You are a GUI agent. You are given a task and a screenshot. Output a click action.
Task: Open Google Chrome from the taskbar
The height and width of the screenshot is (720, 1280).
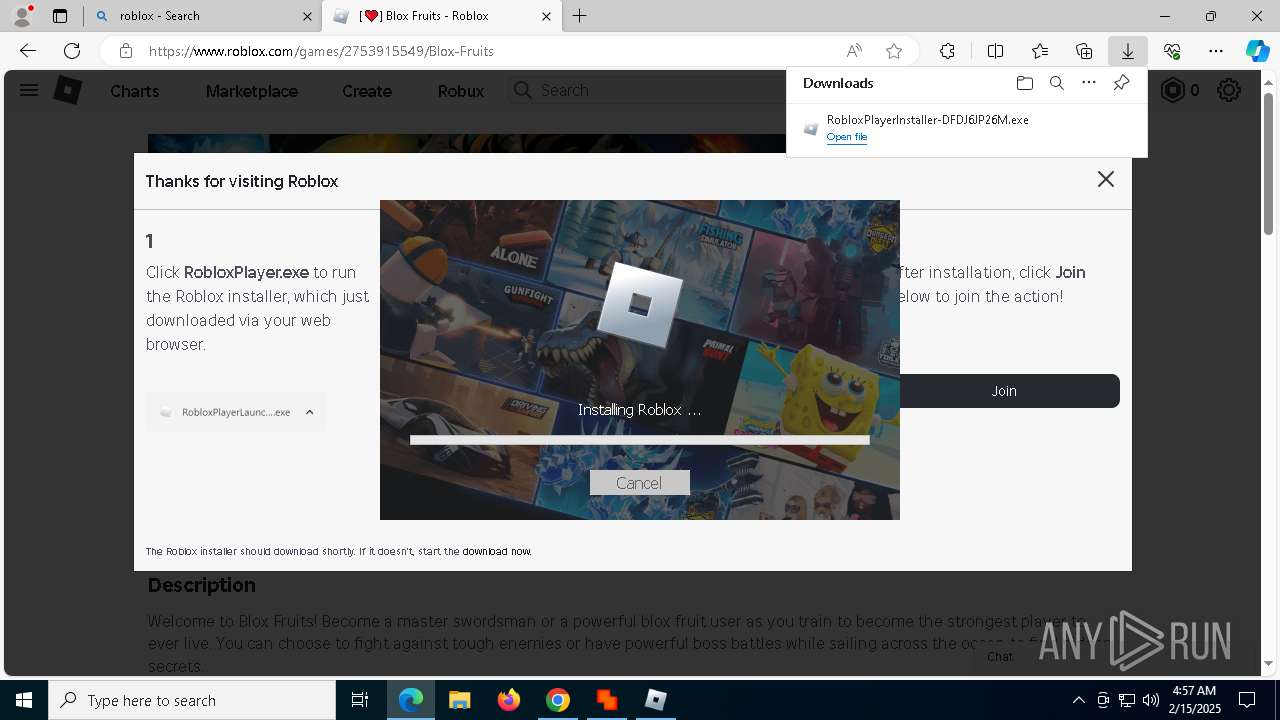[x=558, y=700]
